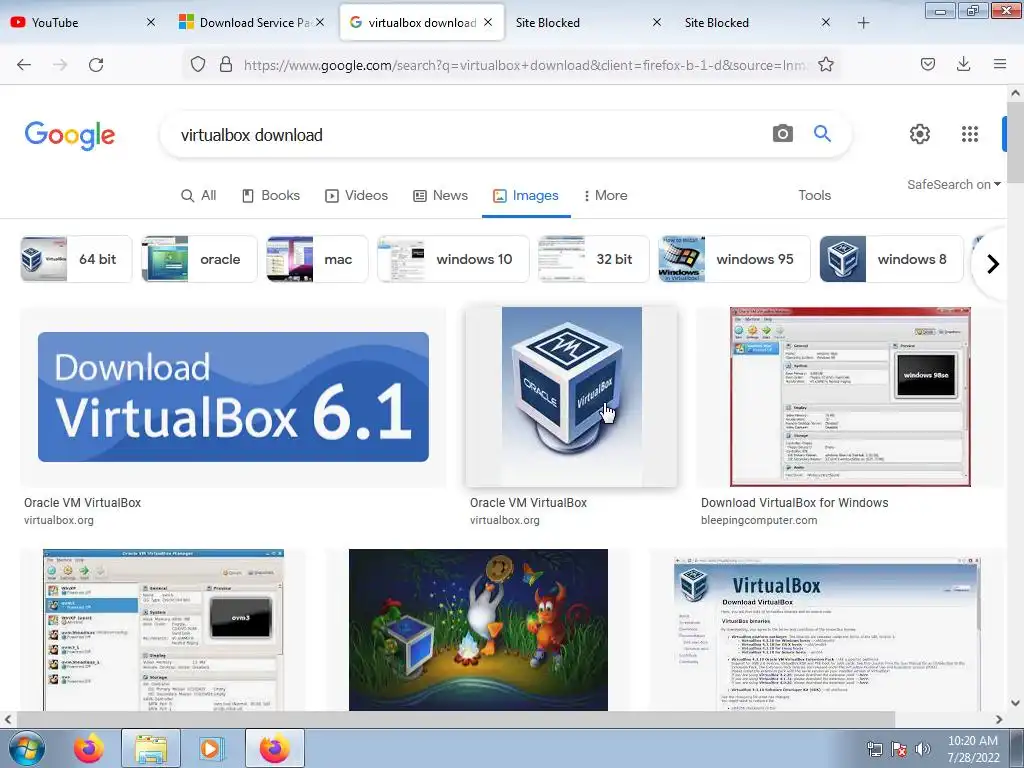Image resolution: width=1024 pixels, height=768 pixels.
Task: Switch to the second Site Blocked tab
Action: point(758,22)
